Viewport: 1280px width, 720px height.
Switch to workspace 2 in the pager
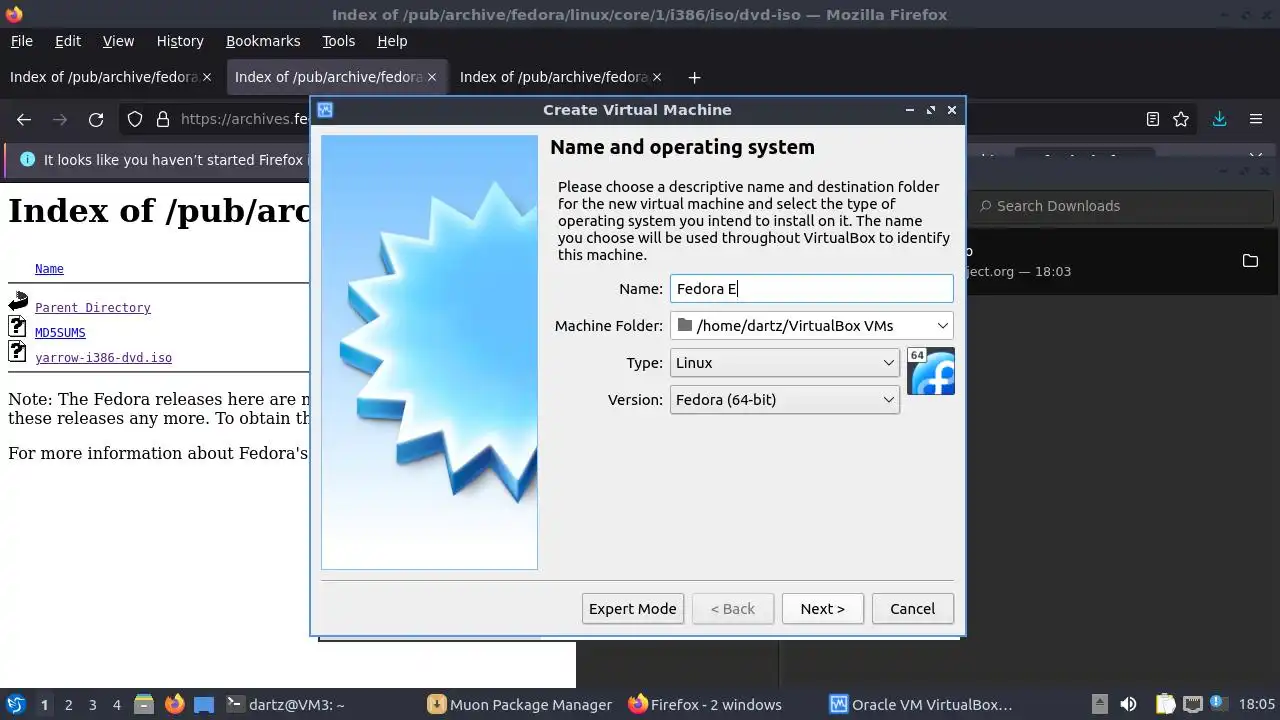(68, 704)
